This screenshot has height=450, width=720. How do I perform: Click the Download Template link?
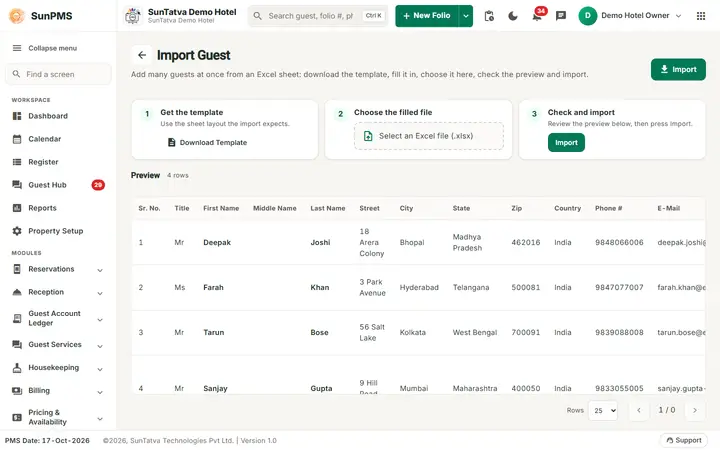207,142
